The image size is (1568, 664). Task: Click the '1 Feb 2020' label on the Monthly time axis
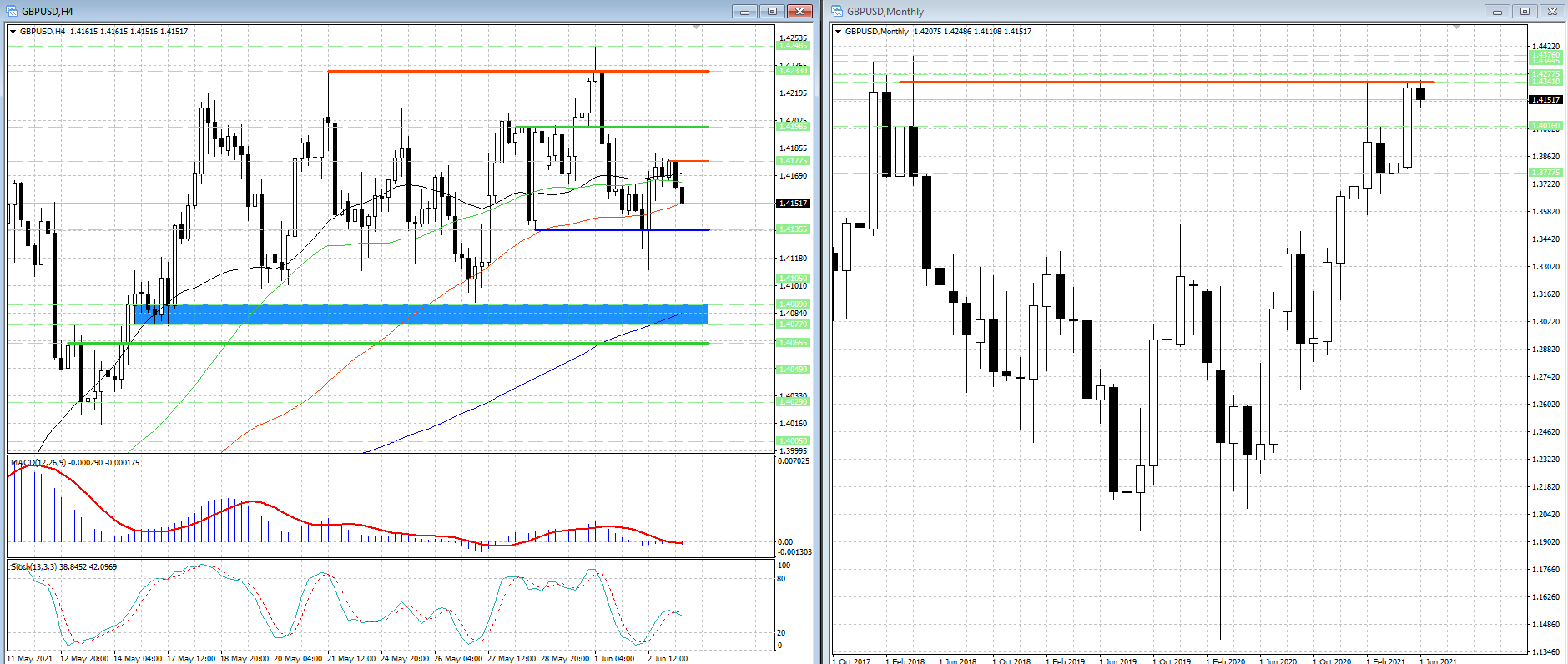click(1225, 661)
